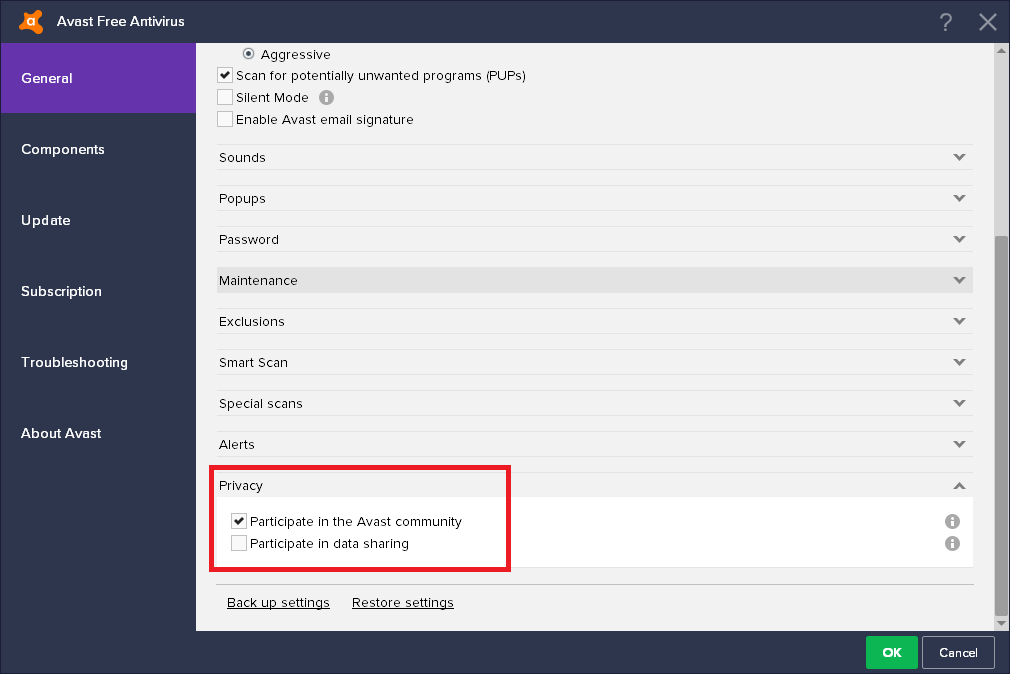Open the Components settings tab

pos(63,149)
